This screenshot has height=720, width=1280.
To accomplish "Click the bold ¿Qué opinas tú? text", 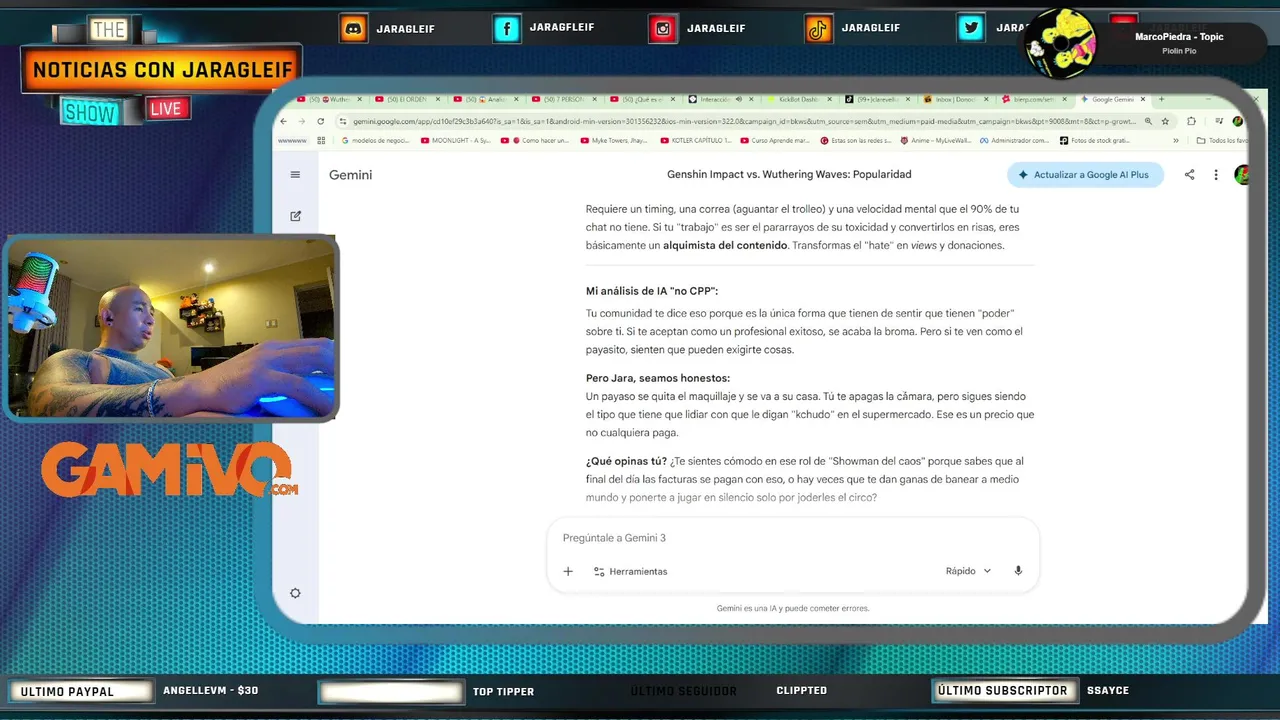I will click(626, 461).
